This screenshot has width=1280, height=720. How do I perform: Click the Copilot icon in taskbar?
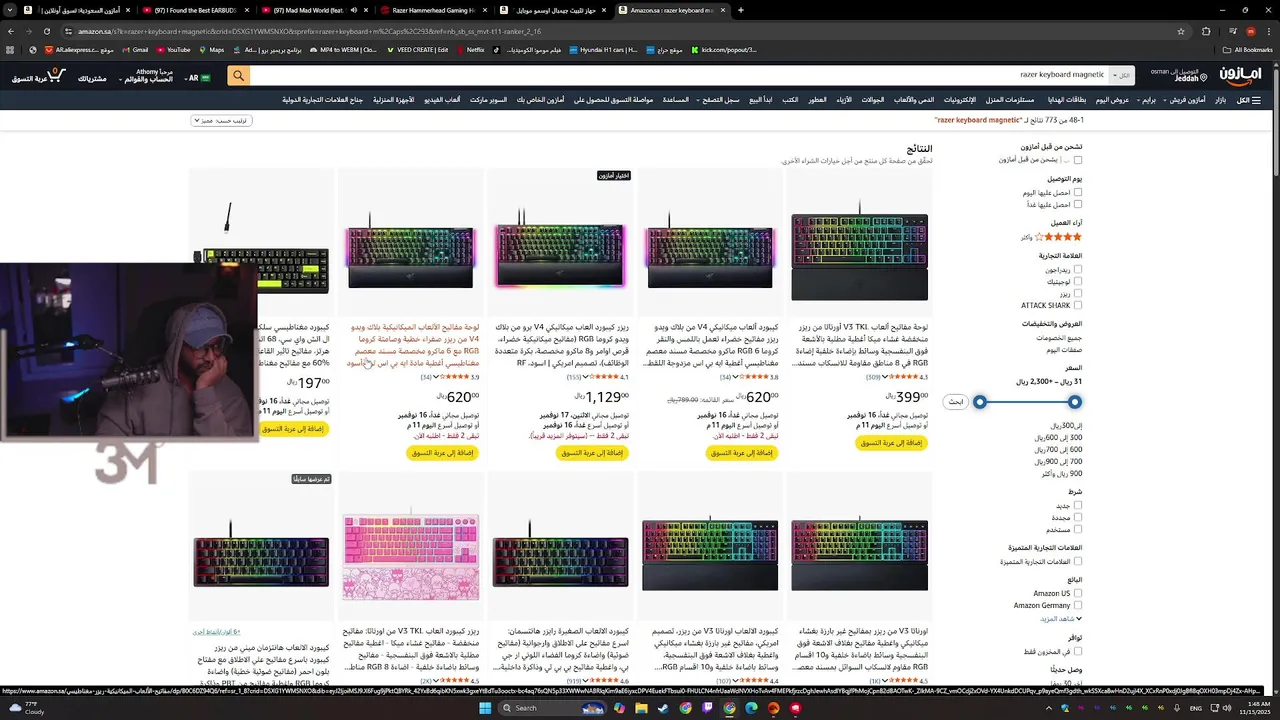point(618,708)
